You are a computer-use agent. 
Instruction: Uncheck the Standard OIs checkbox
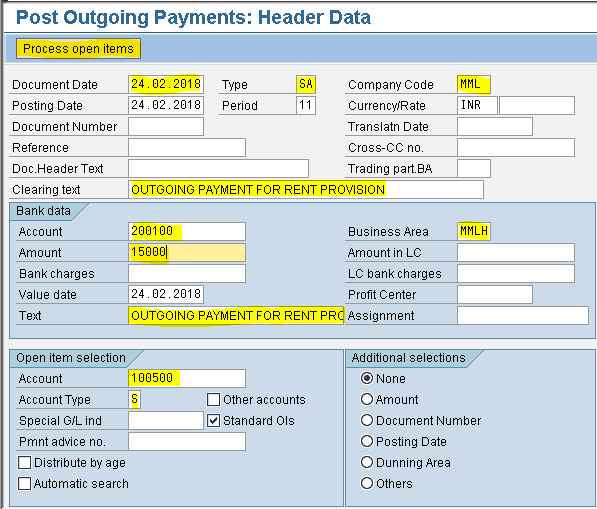coord(214,421)
